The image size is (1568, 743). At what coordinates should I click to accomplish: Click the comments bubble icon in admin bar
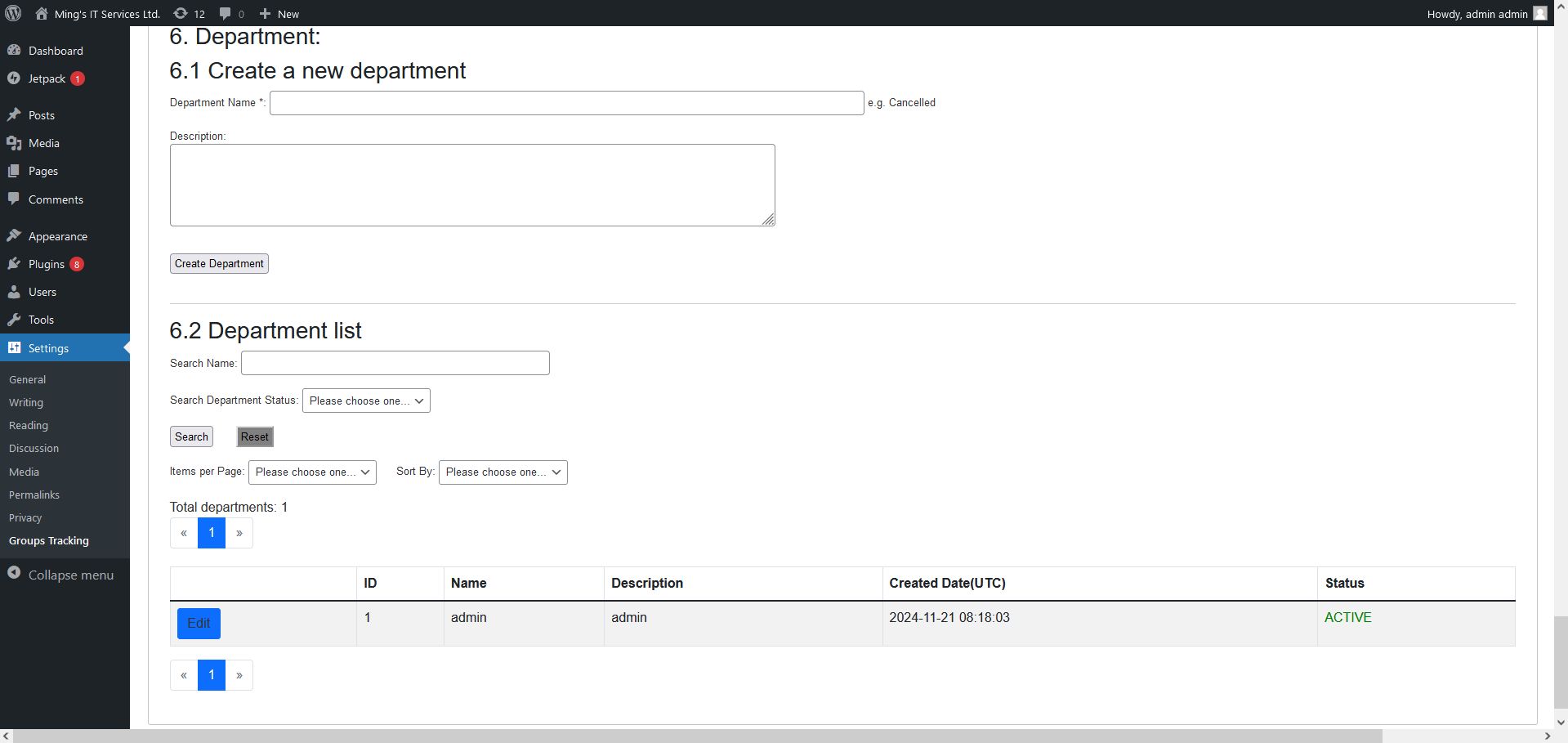coord(226,13)
